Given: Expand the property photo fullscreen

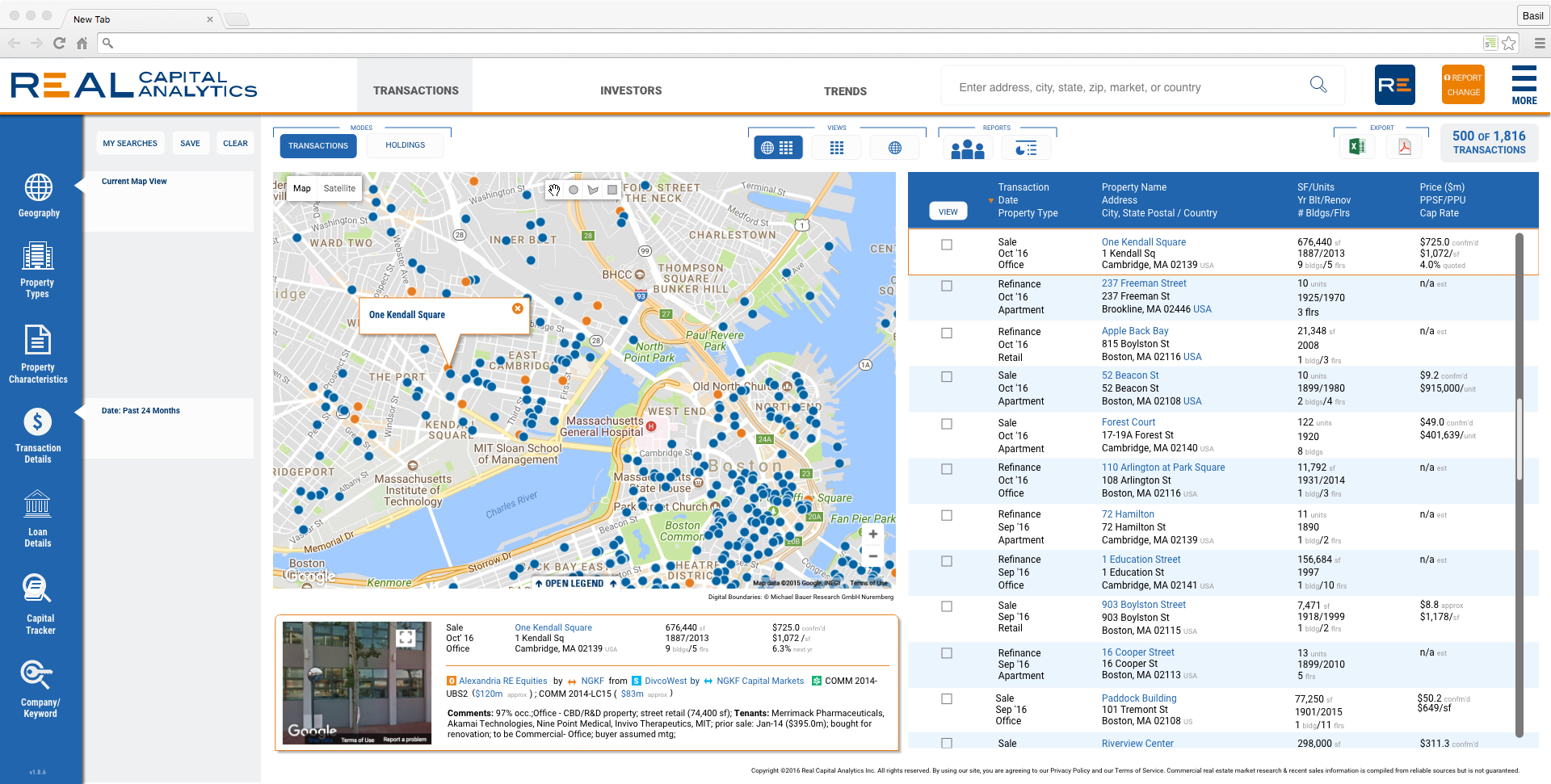Looking at the screenshot, I should click(x=406, y=638).
